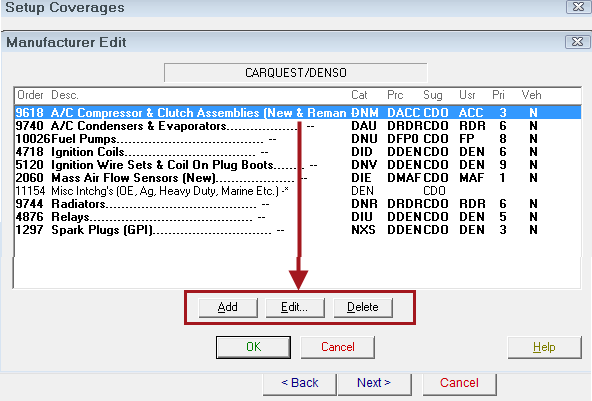Screen dimensions: 592x401
Task: Select row 5120 Ignition Wire Sets
Action: [298, 165]
